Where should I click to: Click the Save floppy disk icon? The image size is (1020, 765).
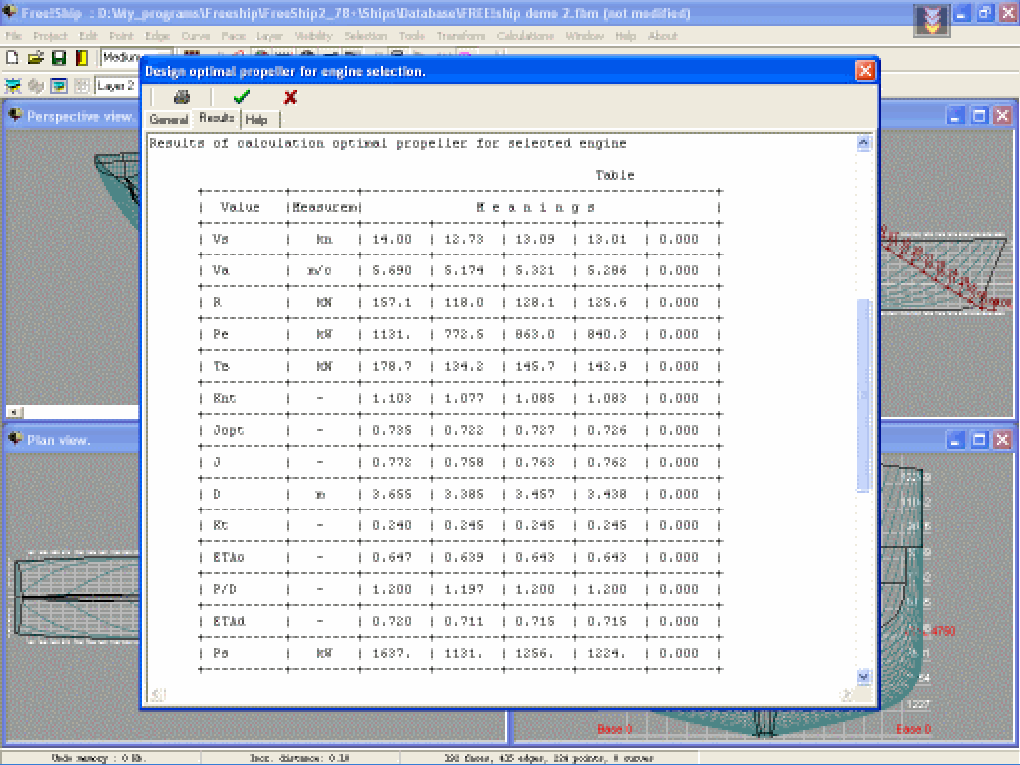click(59, 58)
